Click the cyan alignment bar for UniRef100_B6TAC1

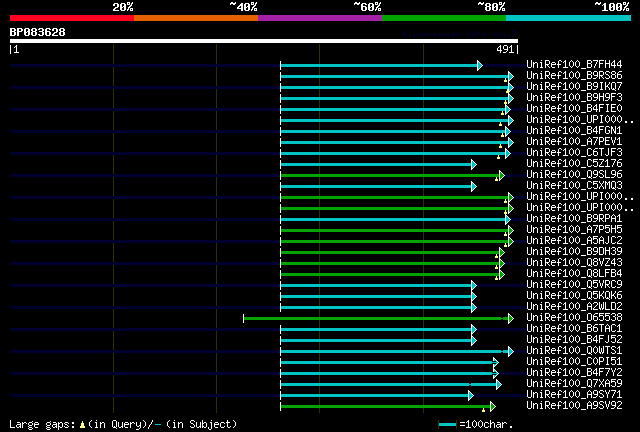coord(378,330)
